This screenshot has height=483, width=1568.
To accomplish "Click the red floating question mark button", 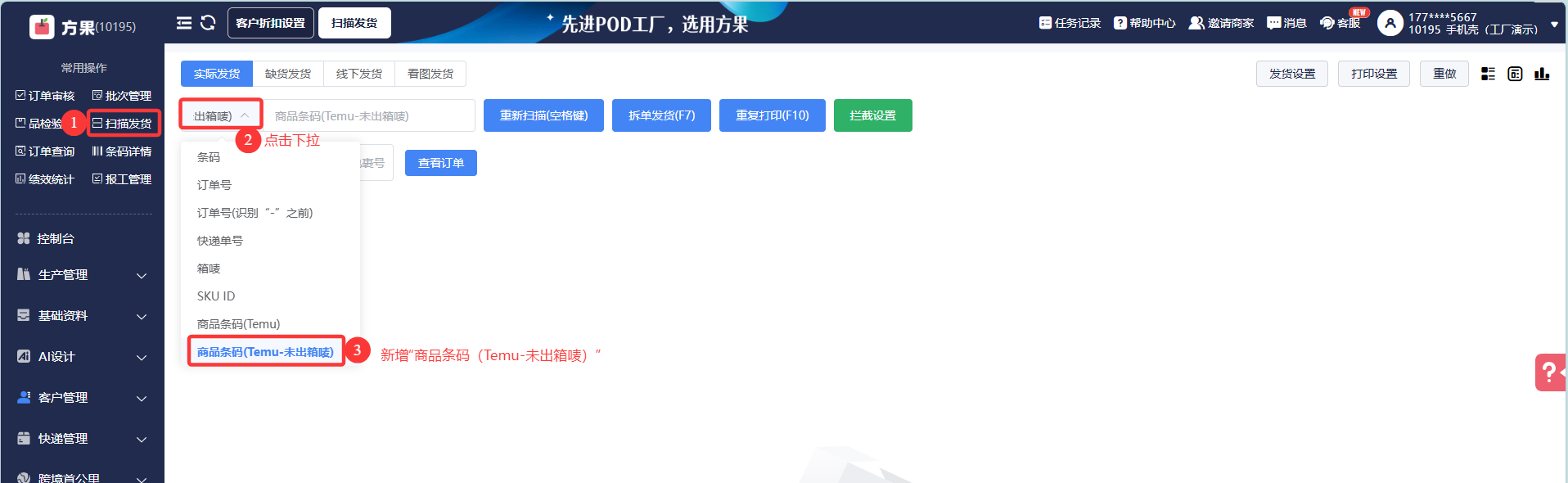I will point(1551,372).
